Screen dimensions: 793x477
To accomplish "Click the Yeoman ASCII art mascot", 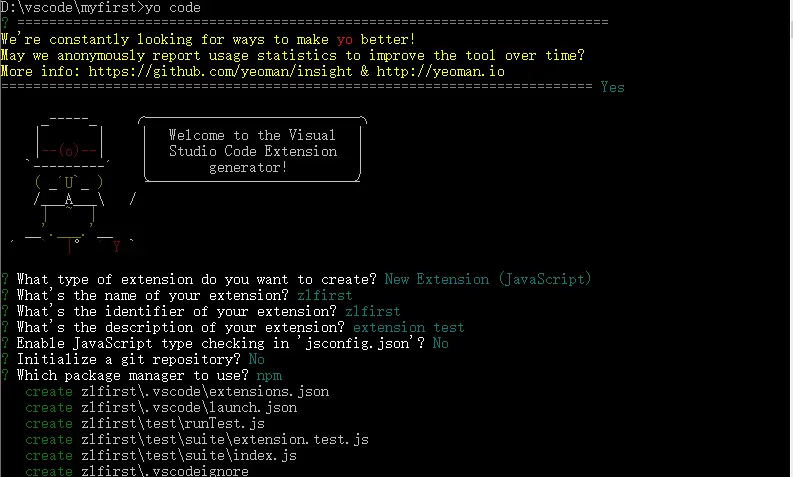I will click(x=73, y=185).
